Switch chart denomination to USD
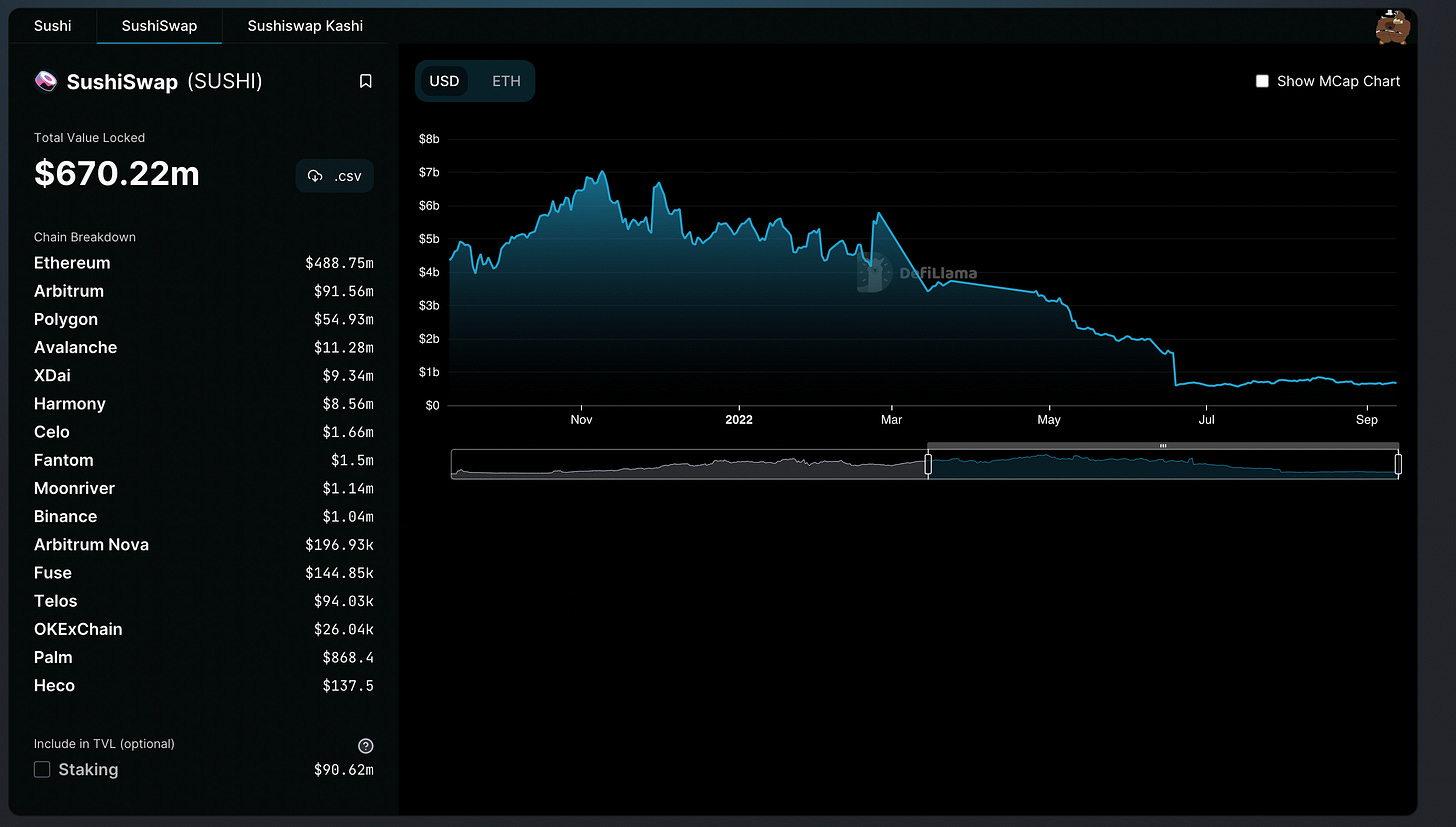Image resolution: width=1456 pixels, height=827 pixels. click(x=444, y=81)
